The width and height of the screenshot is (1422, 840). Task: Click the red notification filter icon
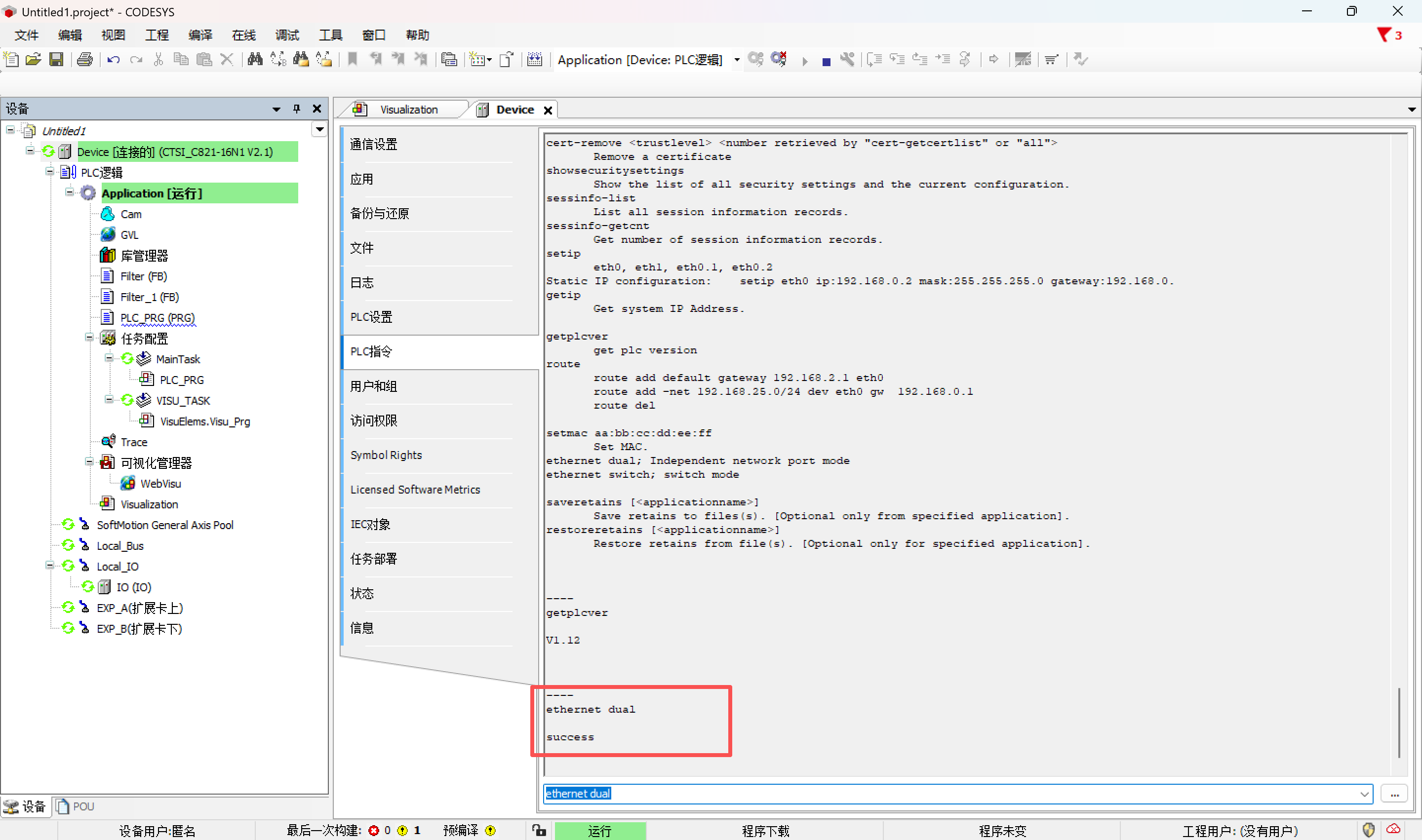(1383, 35)
